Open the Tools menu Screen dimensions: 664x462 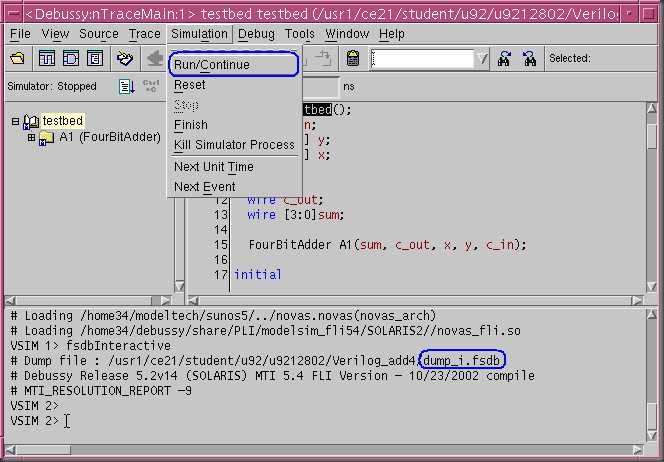pyautogui.click(x=300, y=33)
